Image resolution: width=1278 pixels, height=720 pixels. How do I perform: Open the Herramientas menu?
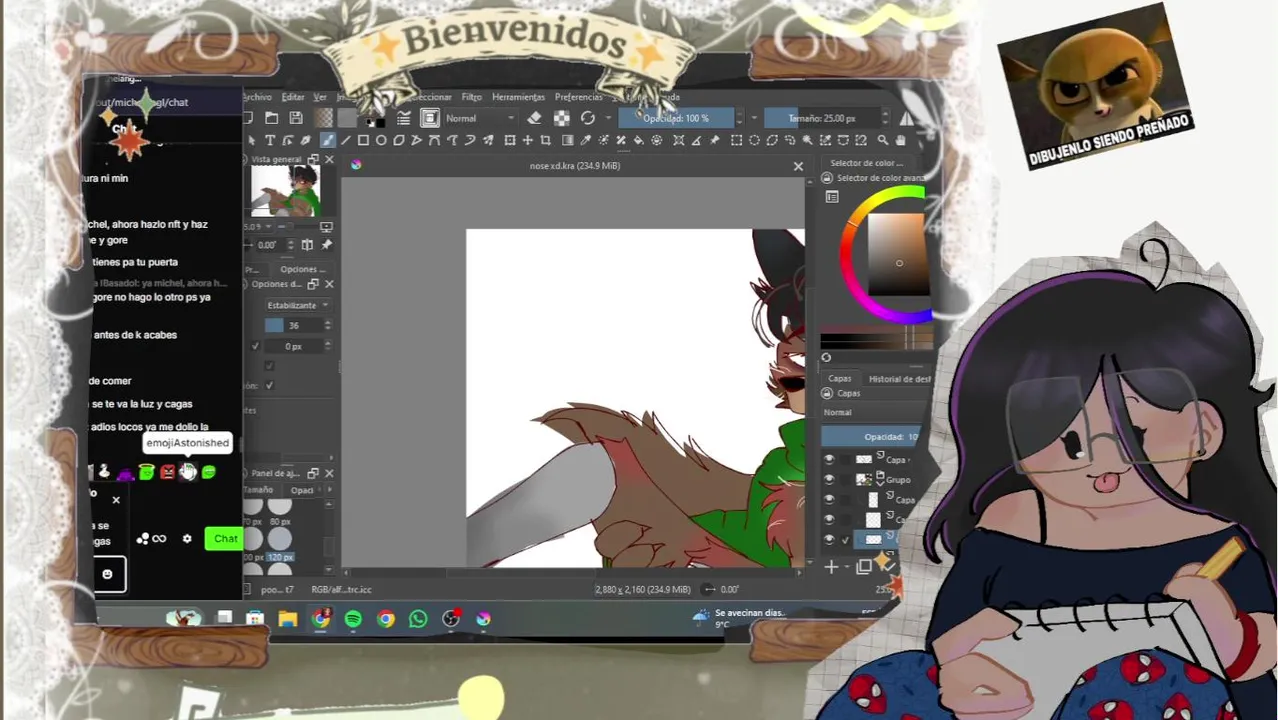click(x=518, y=97)
